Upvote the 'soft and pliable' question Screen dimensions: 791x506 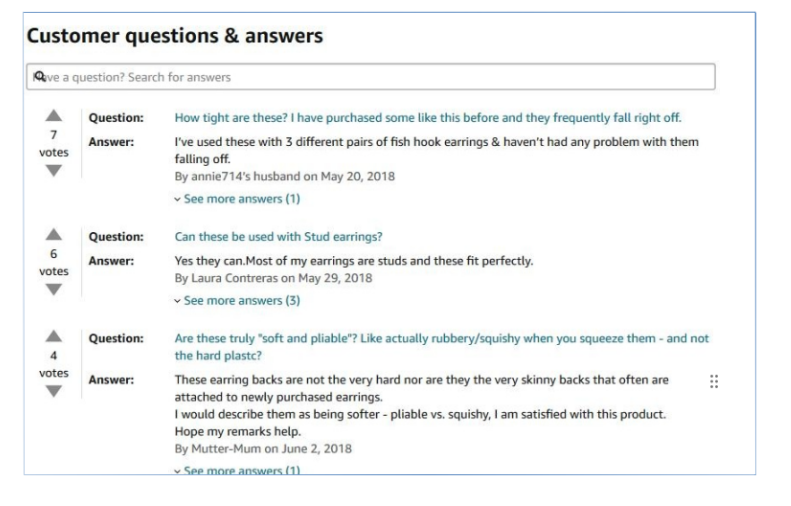[54, 336]
